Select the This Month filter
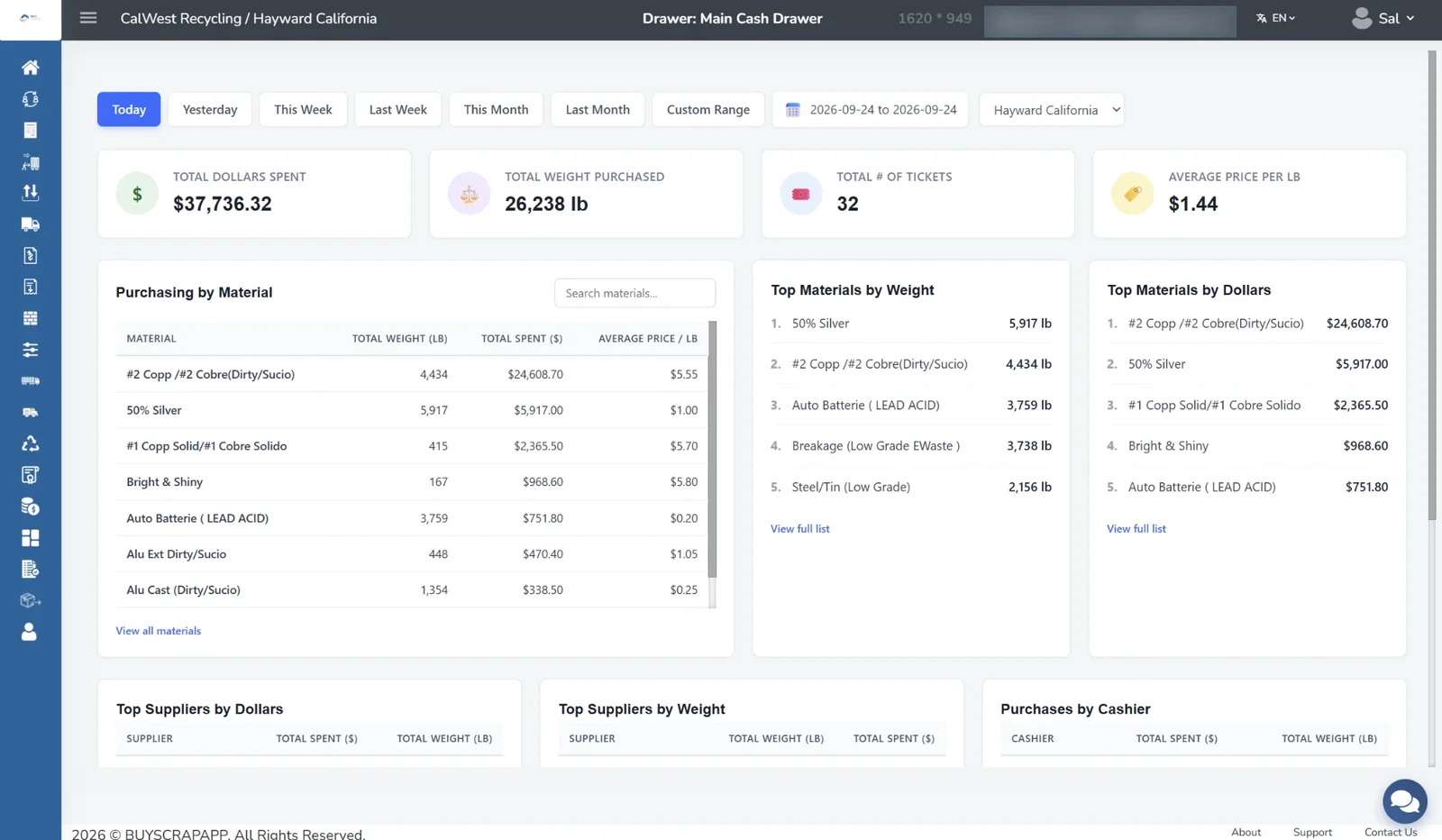 [x=496, y=110]
